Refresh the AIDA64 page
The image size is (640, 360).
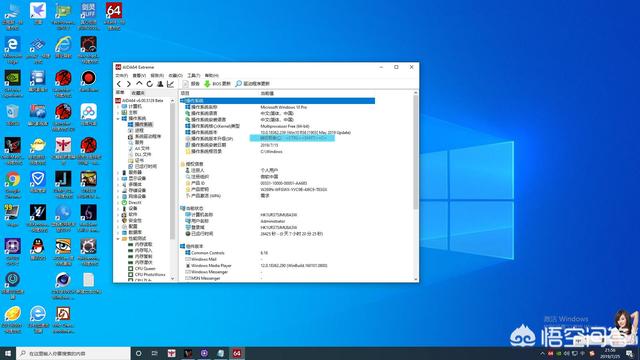click(149, 84)
